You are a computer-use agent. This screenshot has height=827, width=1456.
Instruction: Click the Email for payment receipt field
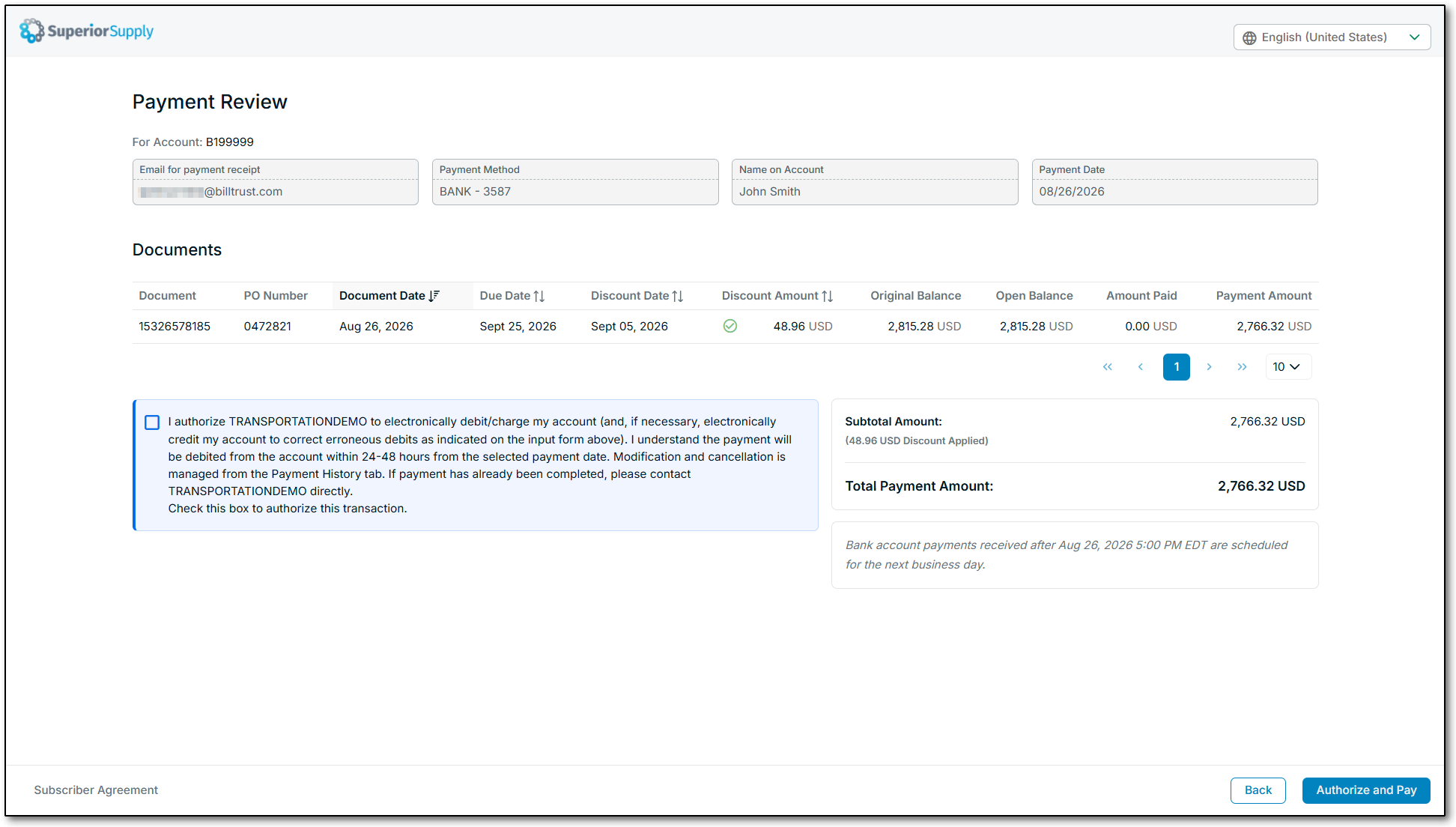pyautogui.click(x=276, y=182)
